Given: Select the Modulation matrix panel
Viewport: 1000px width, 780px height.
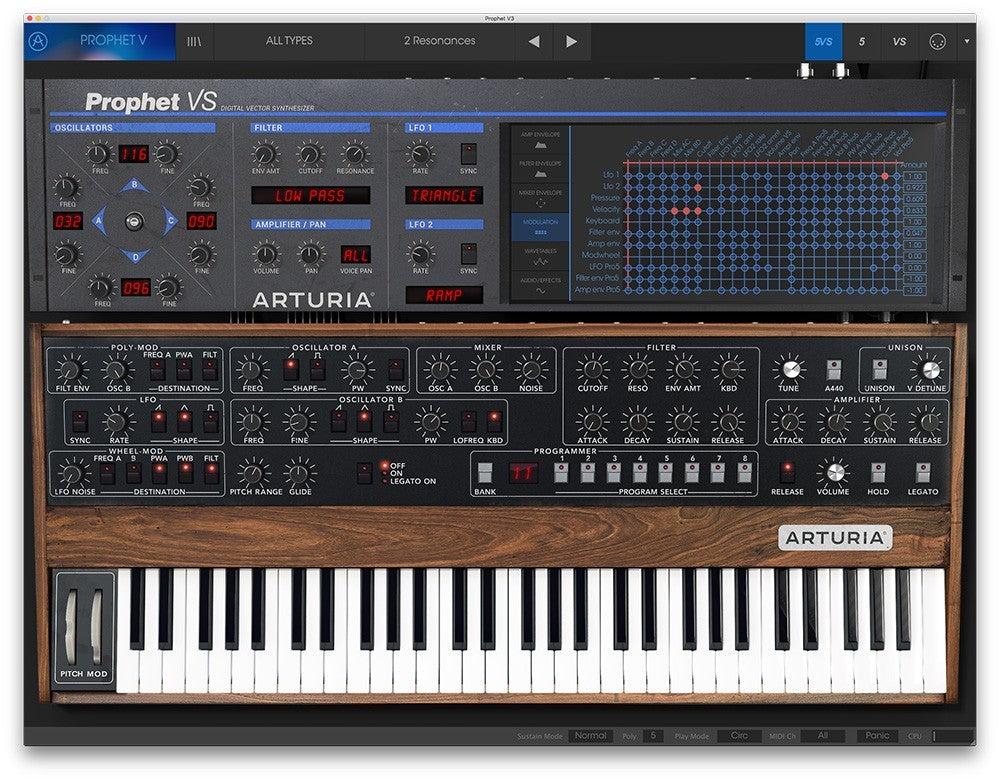Looking at the screenshot, I should click(540, 227).
